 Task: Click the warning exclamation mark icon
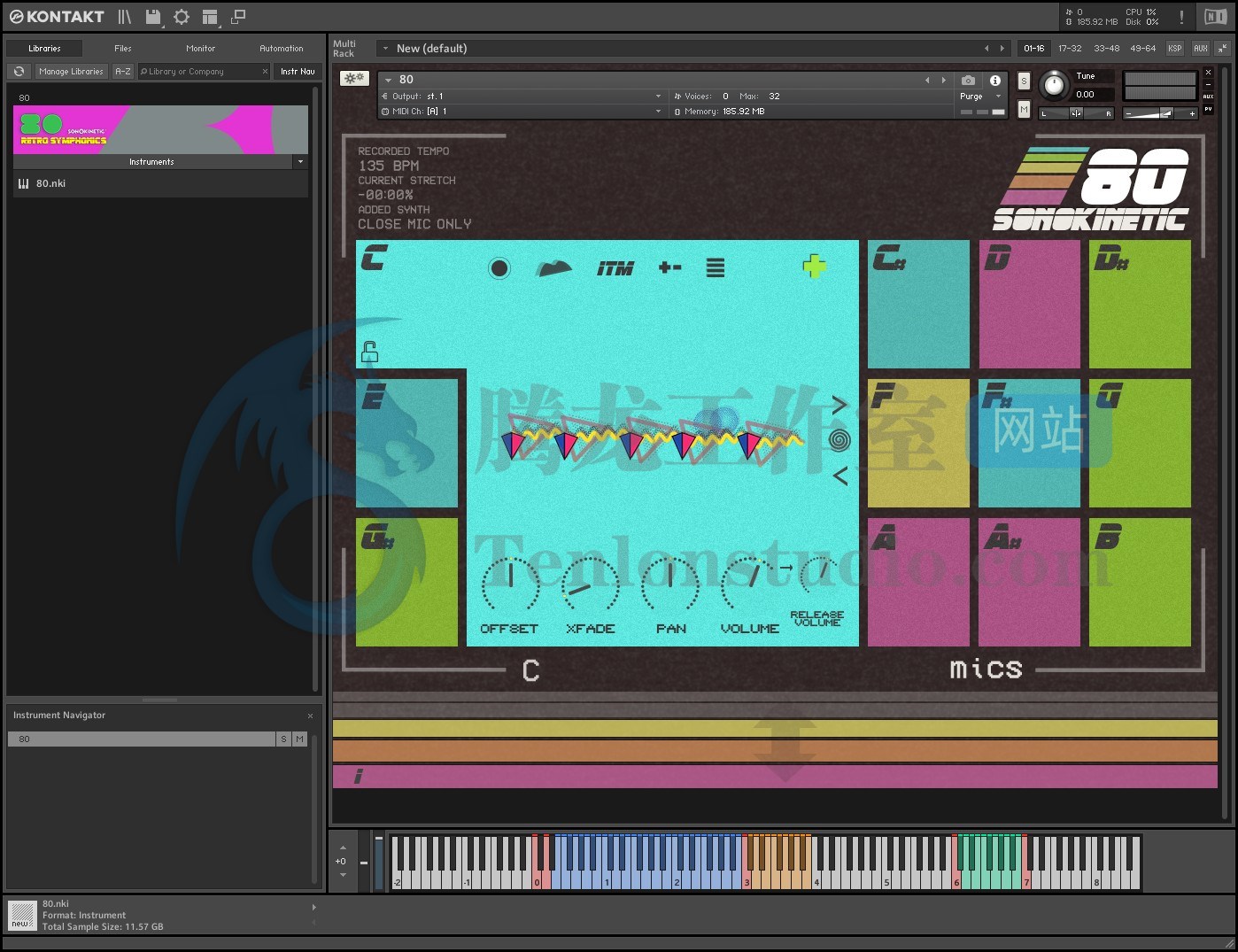(x=1181, y=17)
